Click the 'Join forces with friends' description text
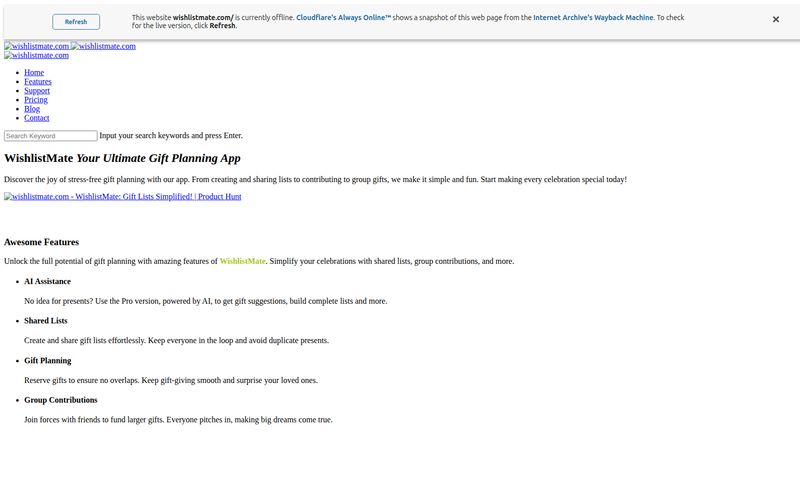 tap(178, 419)
